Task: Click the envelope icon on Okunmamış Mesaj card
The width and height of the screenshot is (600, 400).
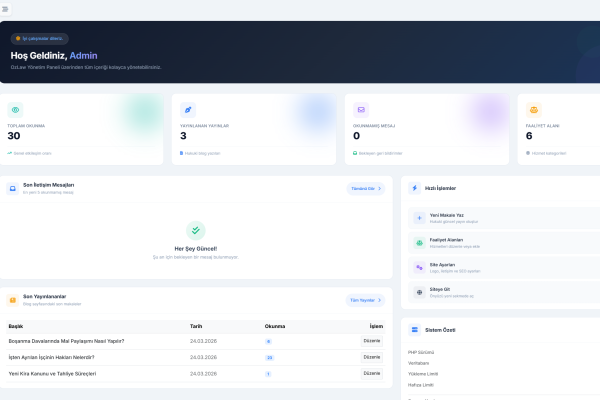Action: [x=361, y=109]
